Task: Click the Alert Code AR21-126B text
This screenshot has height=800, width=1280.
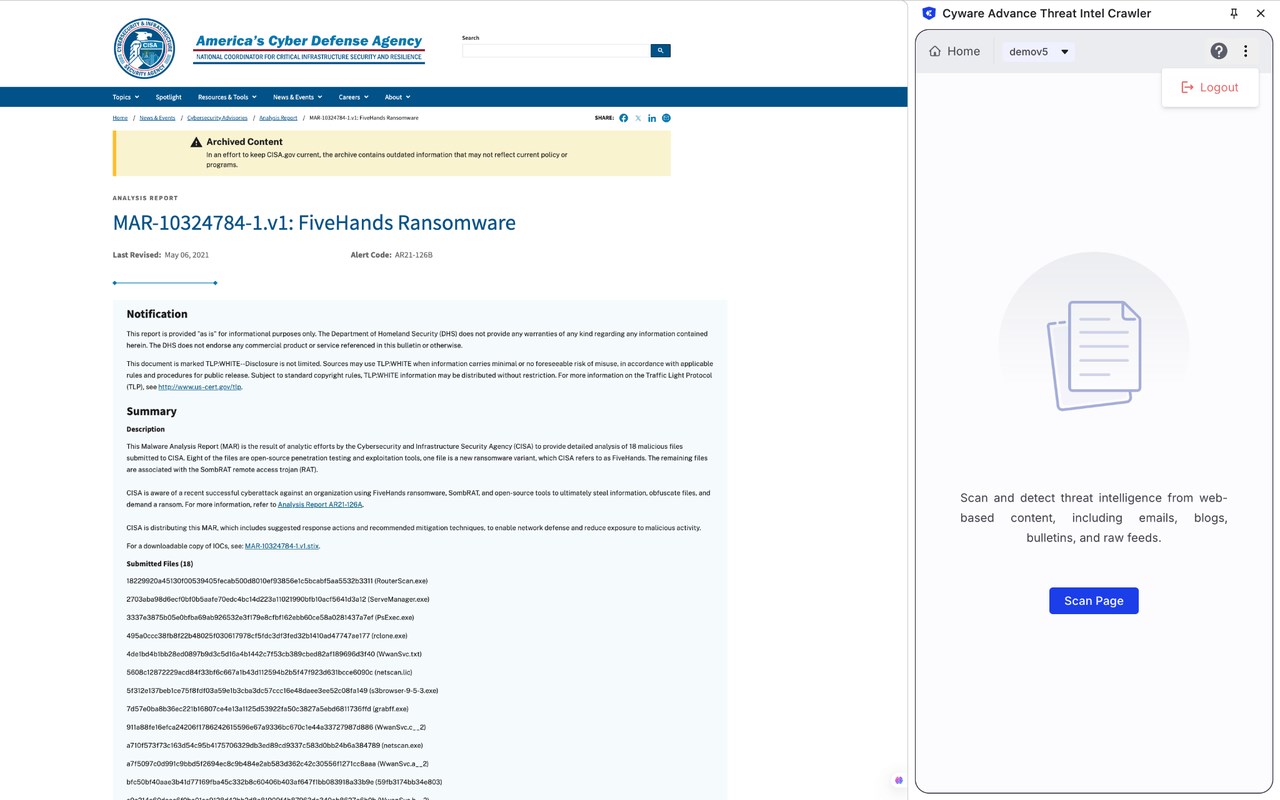Action: pos(392,255)
